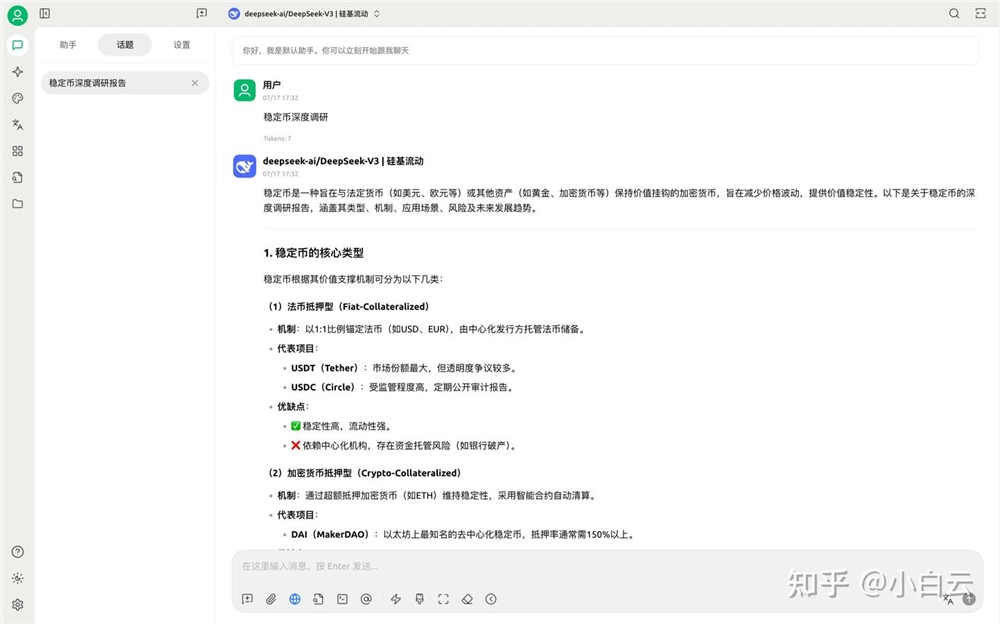Click the green 用户 message avatar

244,91
